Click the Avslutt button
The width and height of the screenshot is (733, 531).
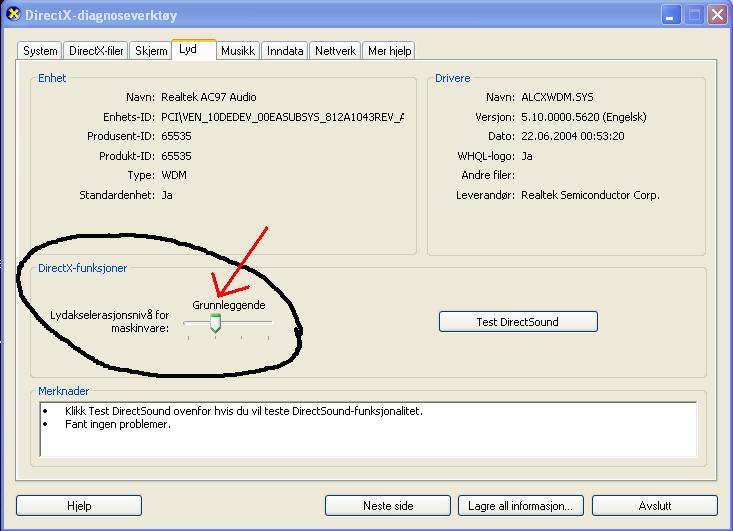[x=654, y=506]
